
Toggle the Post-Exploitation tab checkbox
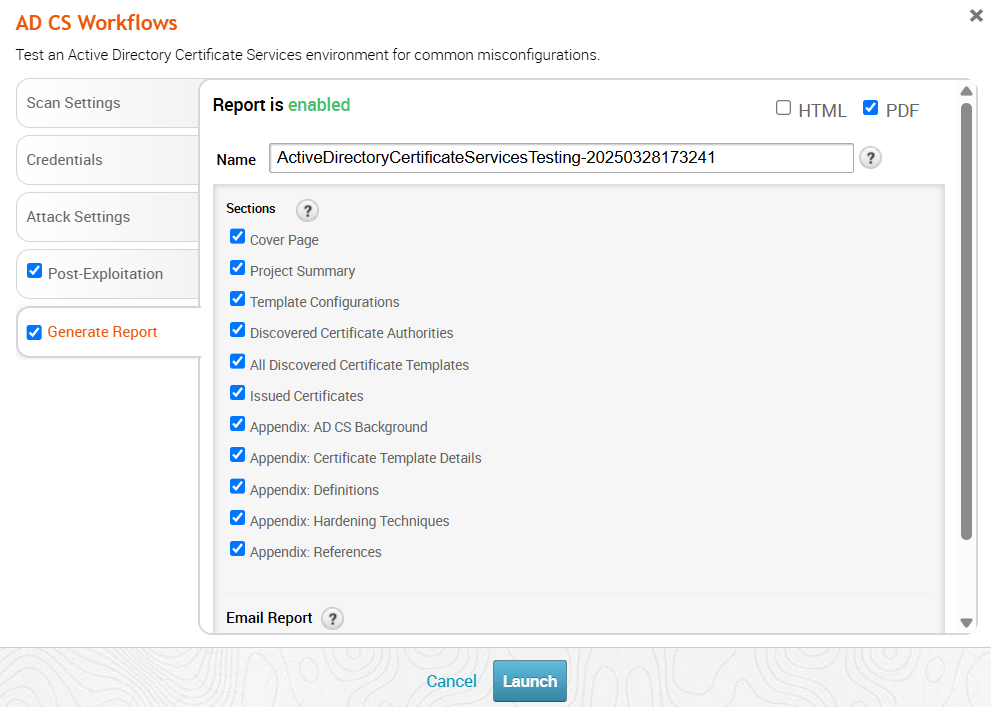click(x=34, y=271)
